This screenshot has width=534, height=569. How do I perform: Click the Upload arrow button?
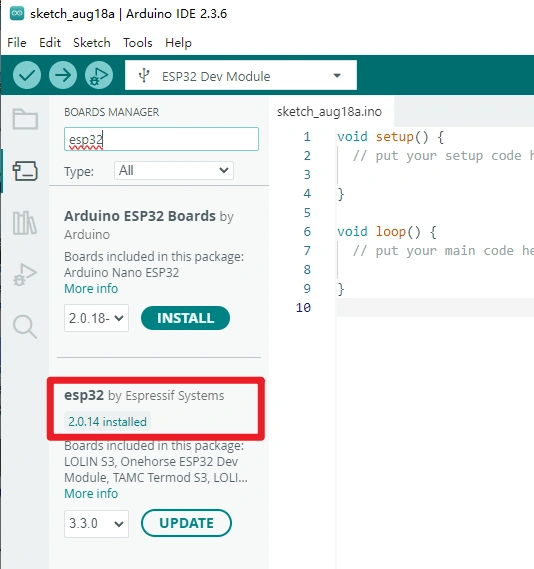pyautogui.click(x=63, y=75)
